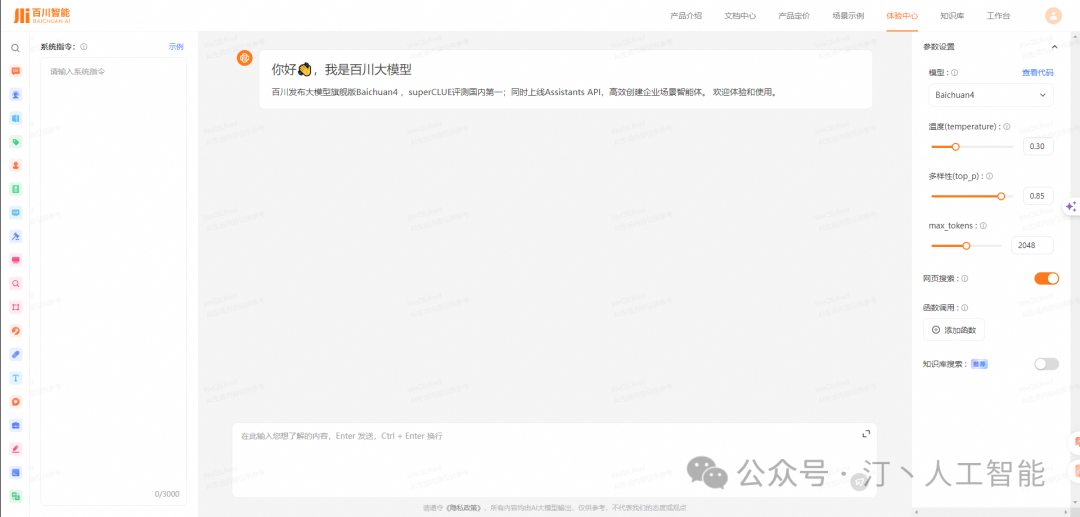Image resolution: width=1080 pixels, height=517 pixels.
Task: Click 查看代码 view code link
Action: click(1037, 72)
